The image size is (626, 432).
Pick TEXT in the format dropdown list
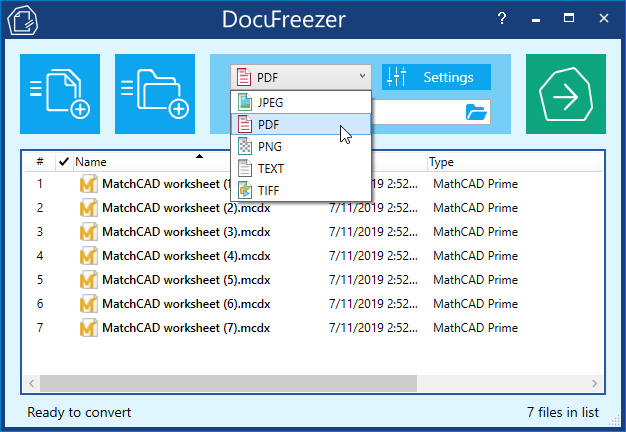301,168
